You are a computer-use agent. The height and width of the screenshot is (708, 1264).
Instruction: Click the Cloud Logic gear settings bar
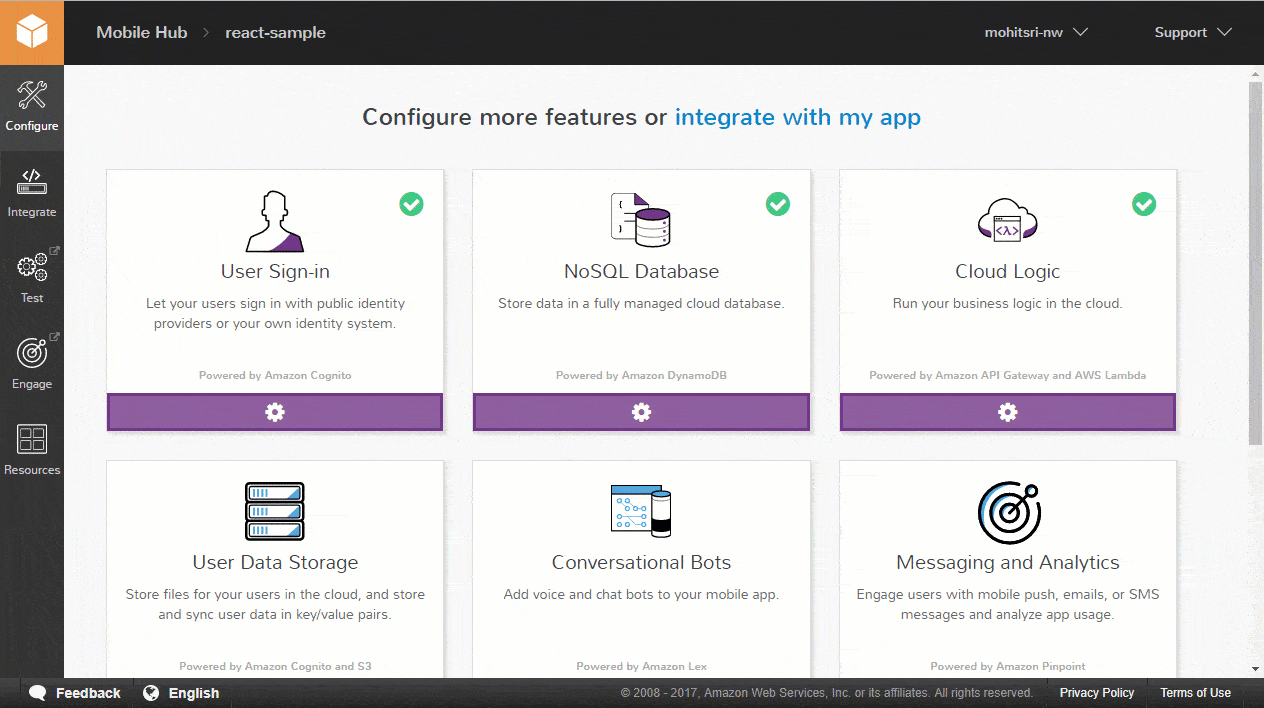coord(1008,412)
